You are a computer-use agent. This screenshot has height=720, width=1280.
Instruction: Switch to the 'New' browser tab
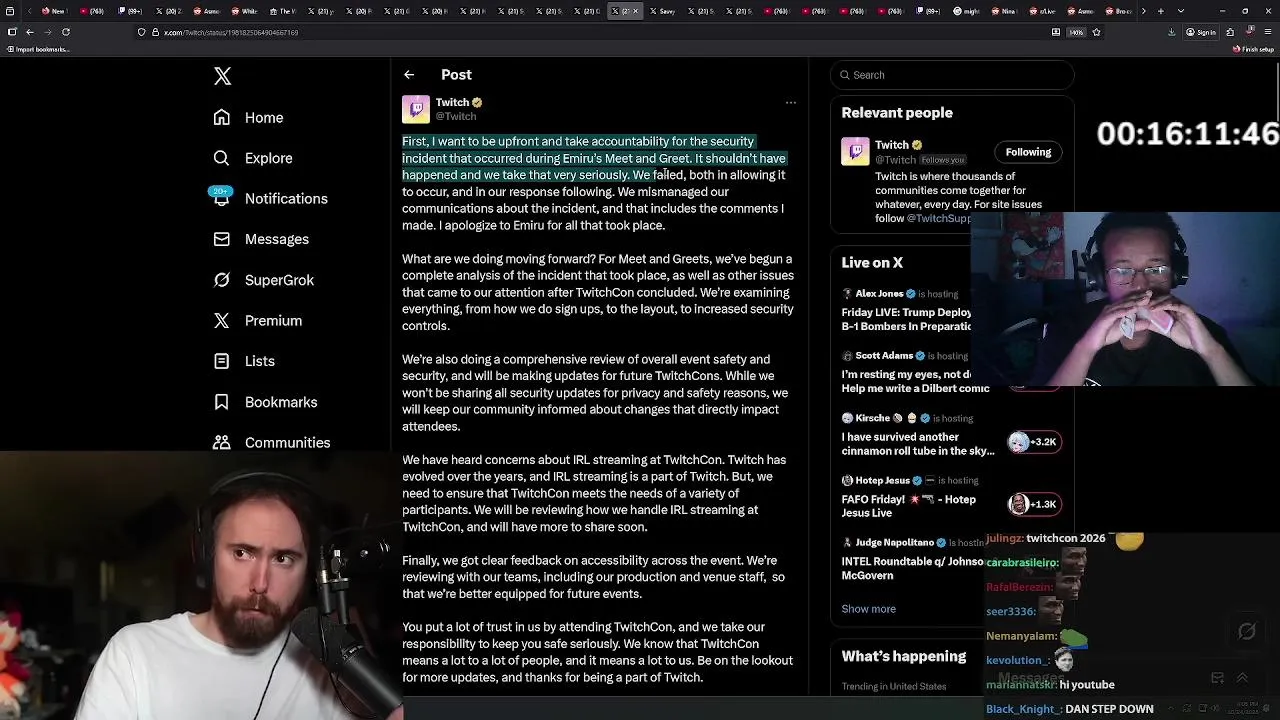[54, 11]
